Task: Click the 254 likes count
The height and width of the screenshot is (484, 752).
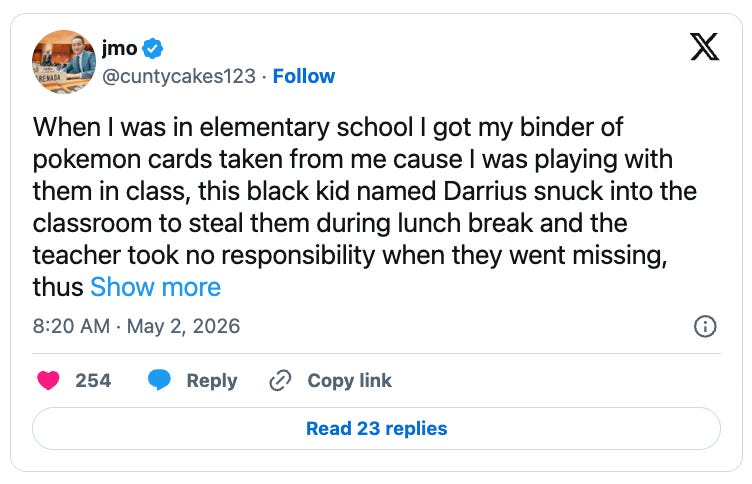Action: click(93, 380)
